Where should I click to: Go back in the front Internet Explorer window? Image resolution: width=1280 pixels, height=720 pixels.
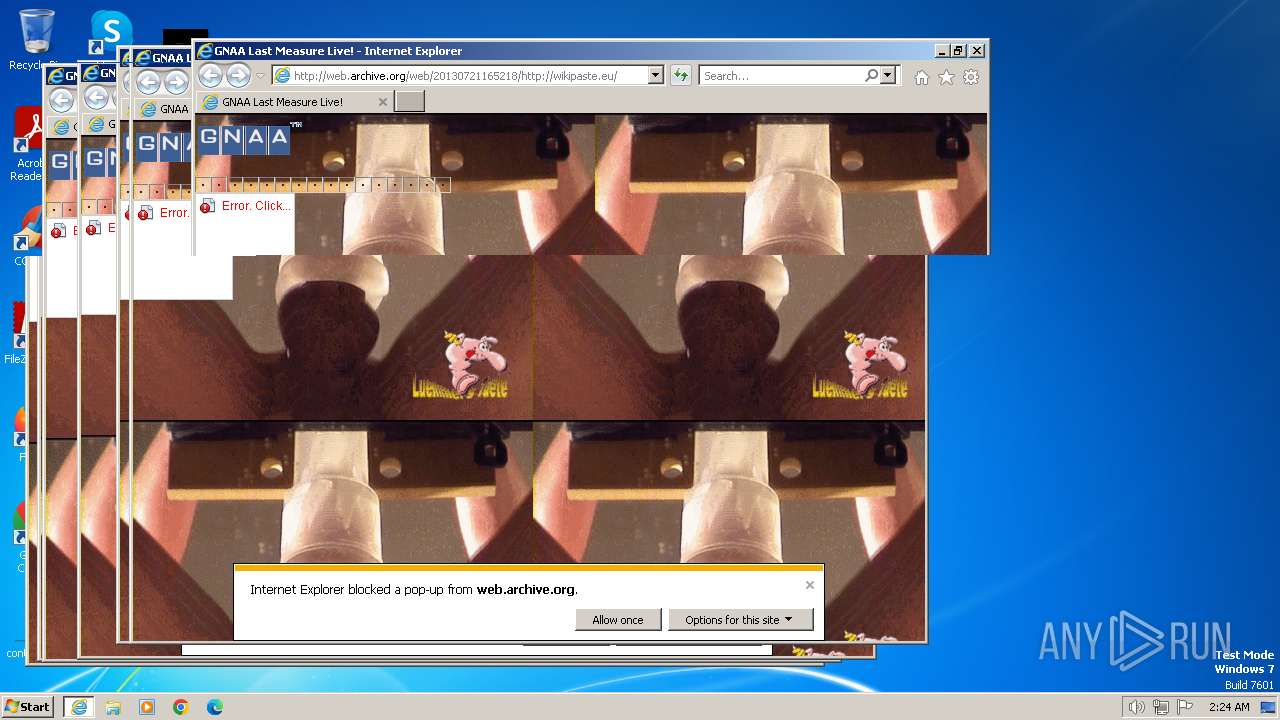tap(210, 75)
